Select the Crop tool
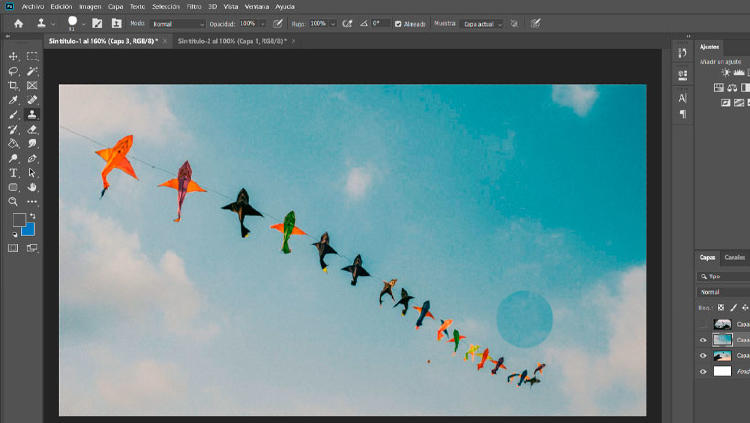750x423 pixels. click(x=13, y=86)
